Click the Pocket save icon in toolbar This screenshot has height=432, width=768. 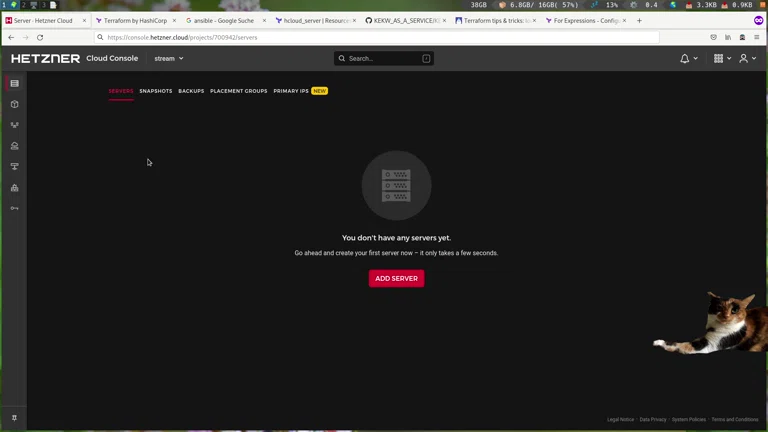714,37
